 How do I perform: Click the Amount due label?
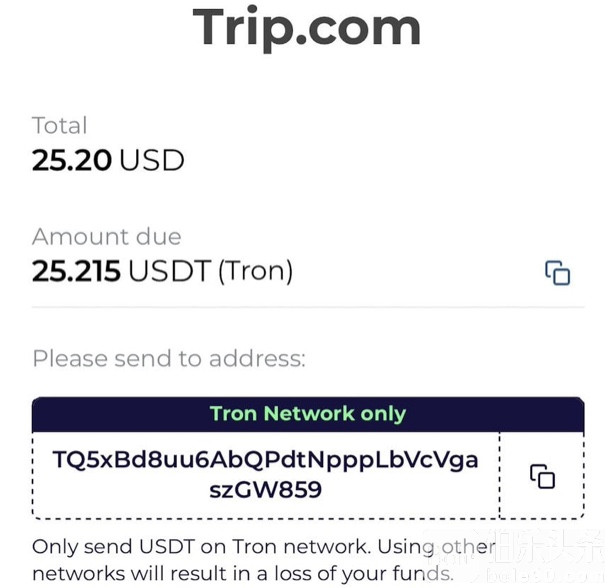[x=107, y=237]
